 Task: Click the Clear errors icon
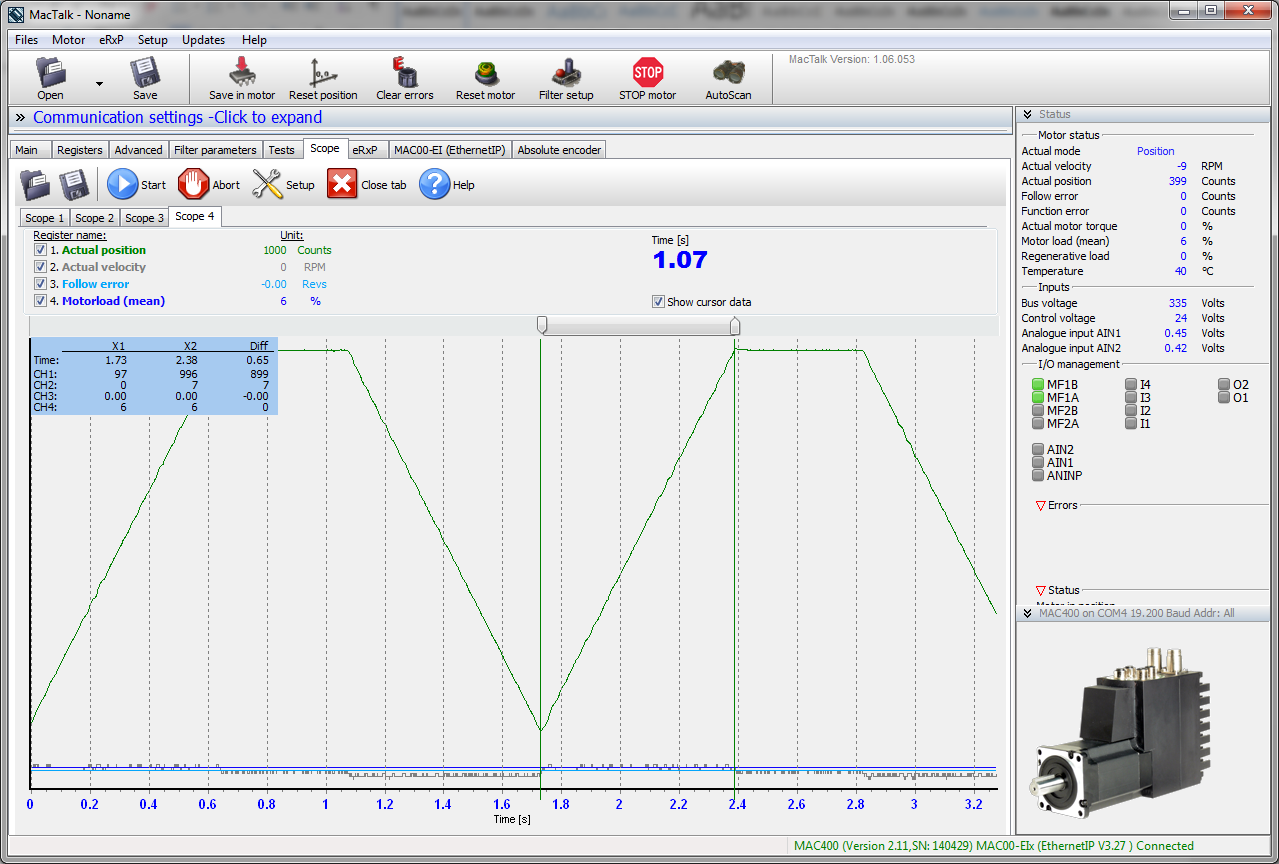[x=404, y=73]
